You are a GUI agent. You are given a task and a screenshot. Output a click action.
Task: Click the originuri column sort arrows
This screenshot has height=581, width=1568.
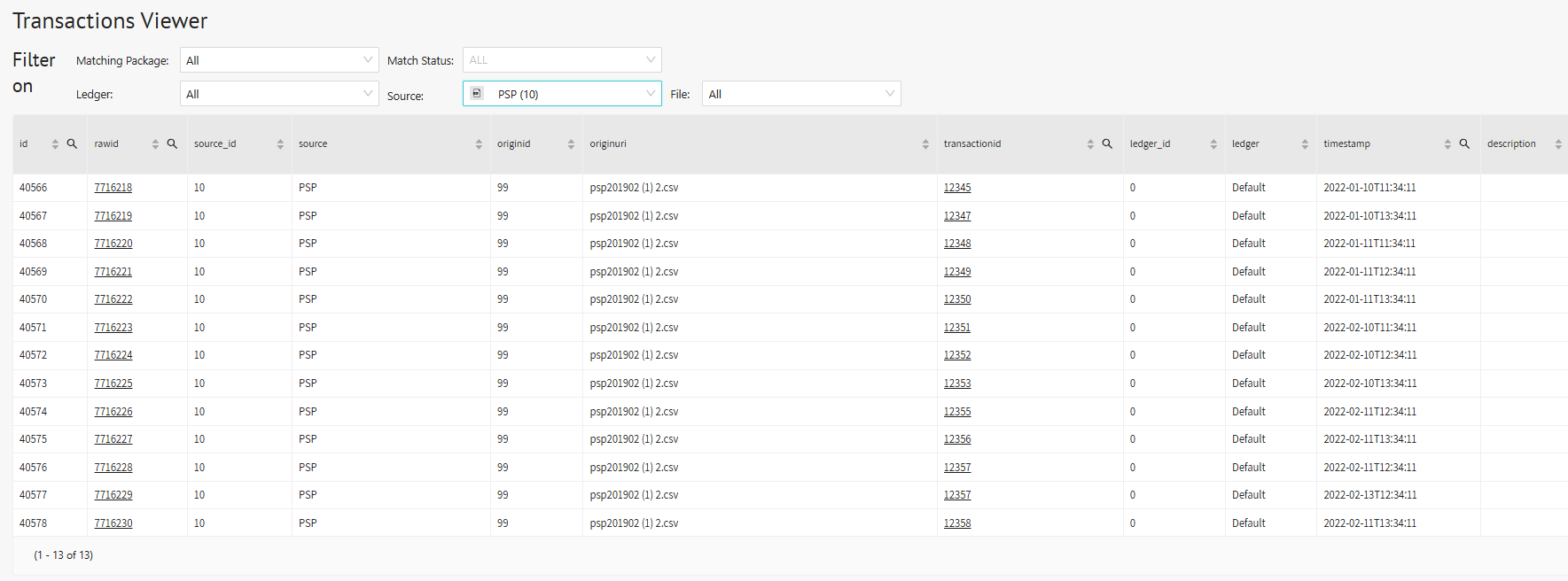click(925, 144)
